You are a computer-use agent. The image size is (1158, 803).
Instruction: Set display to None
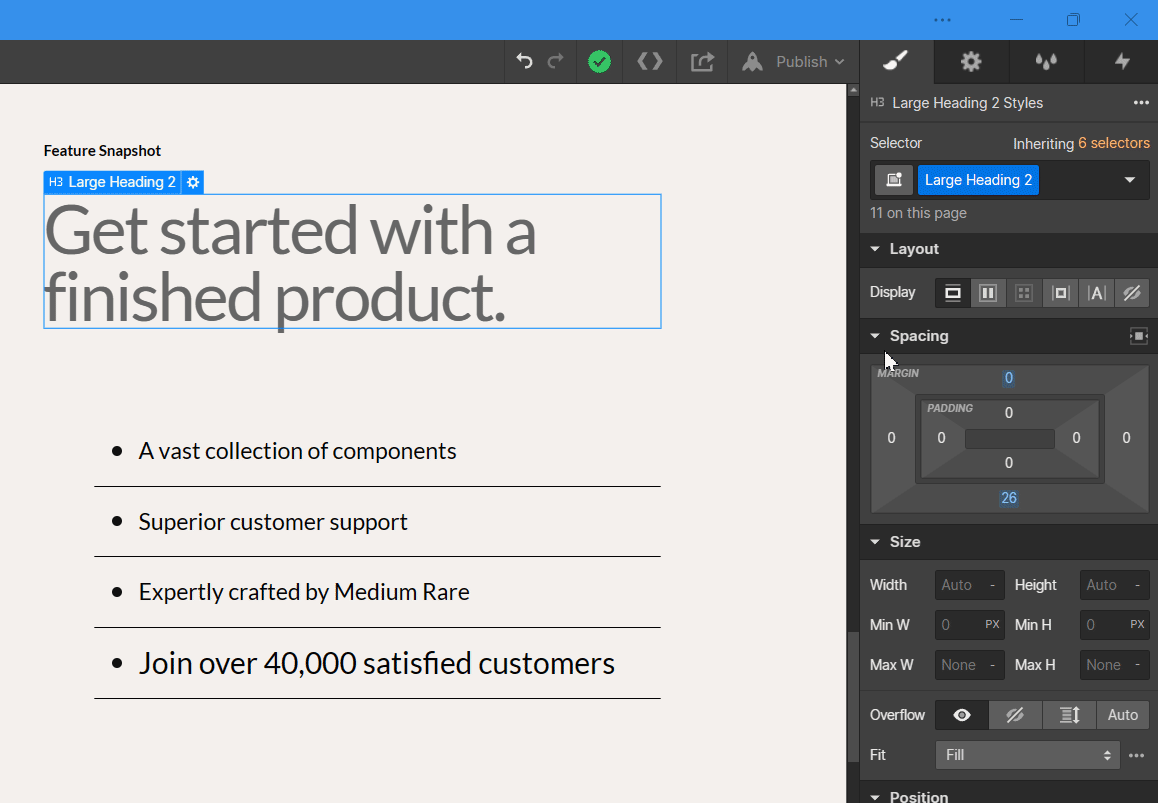1131,293
